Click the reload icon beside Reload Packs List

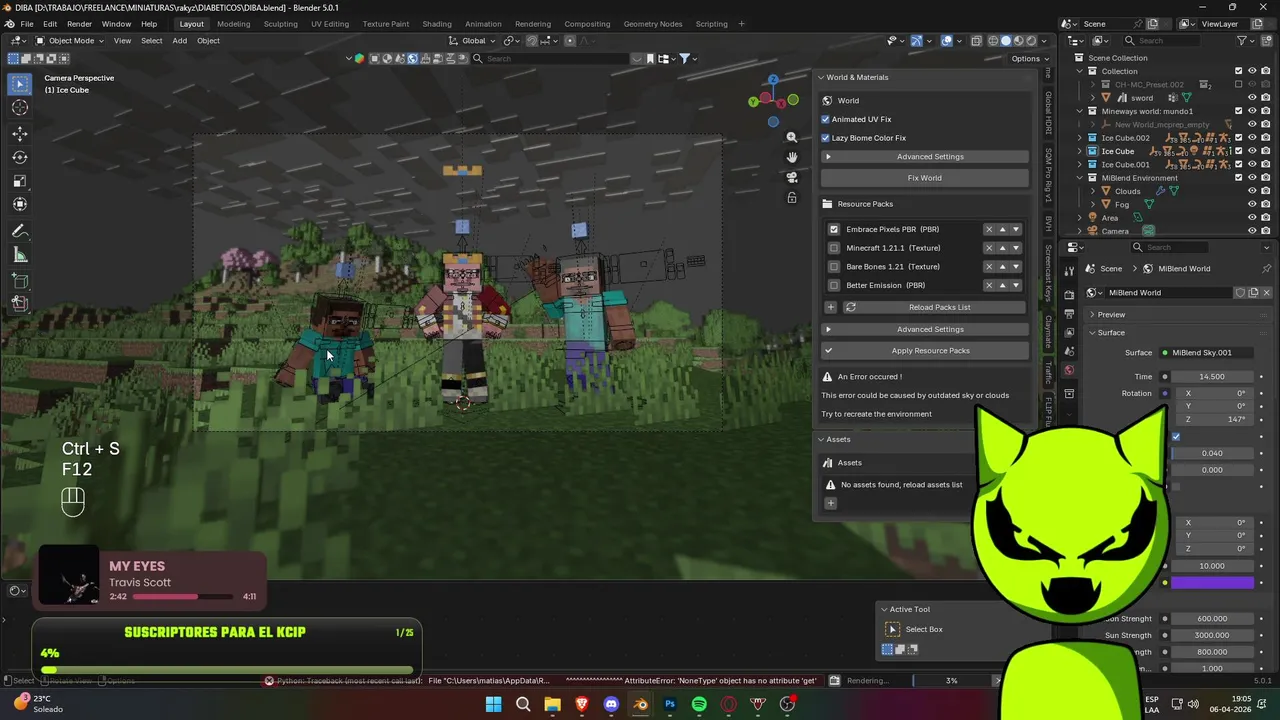click(x=850, y=307)
